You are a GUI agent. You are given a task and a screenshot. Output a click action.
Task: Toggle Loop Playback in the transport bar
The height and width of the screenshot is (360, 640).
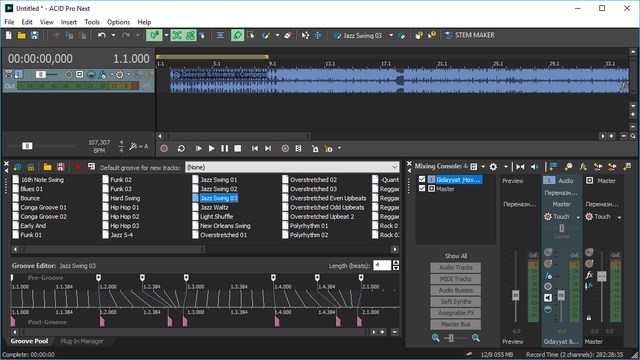(181, 149)
